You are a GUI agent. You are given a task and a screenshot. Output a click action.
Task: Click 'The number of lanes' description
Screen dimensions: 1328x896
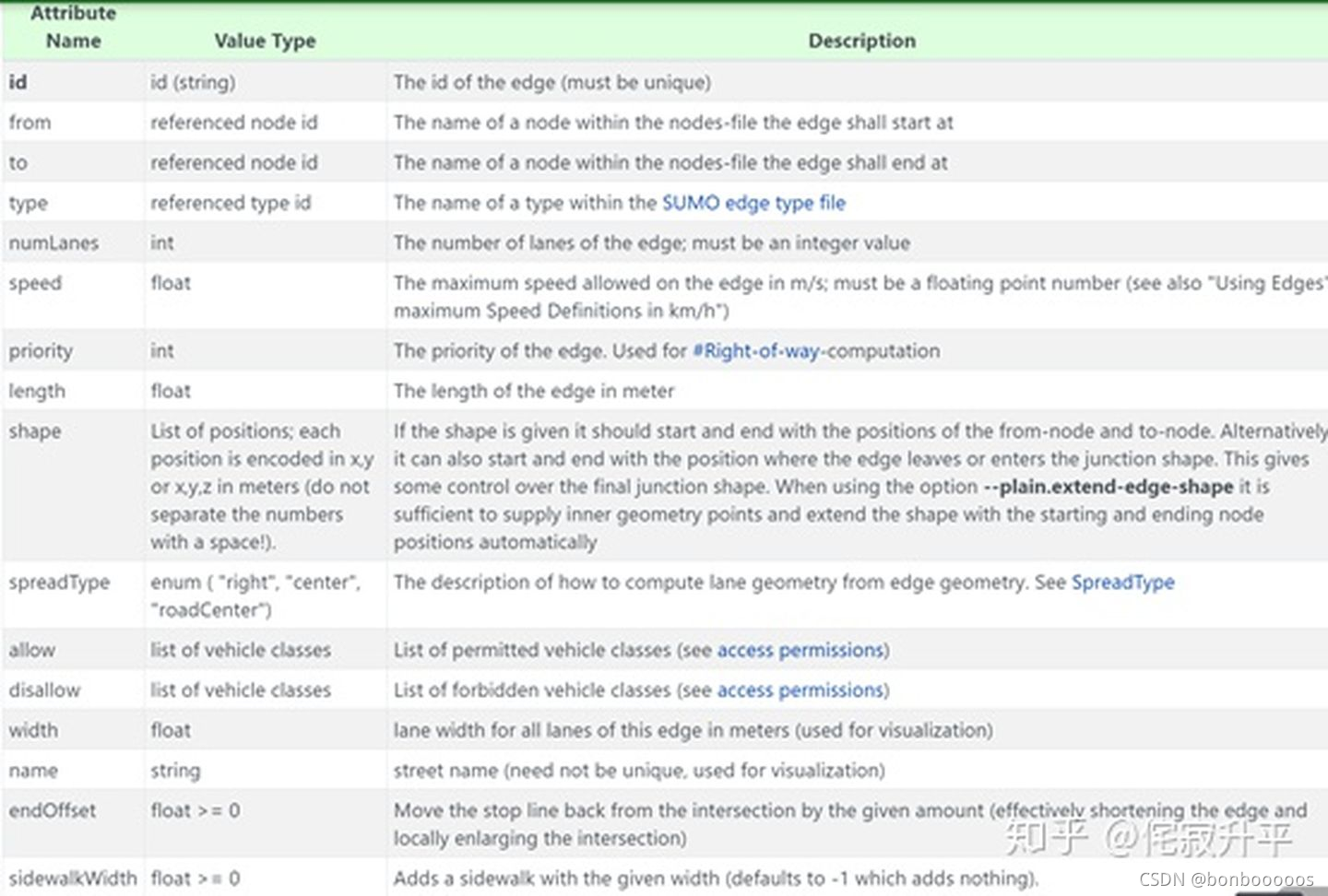tap(651, 243)
